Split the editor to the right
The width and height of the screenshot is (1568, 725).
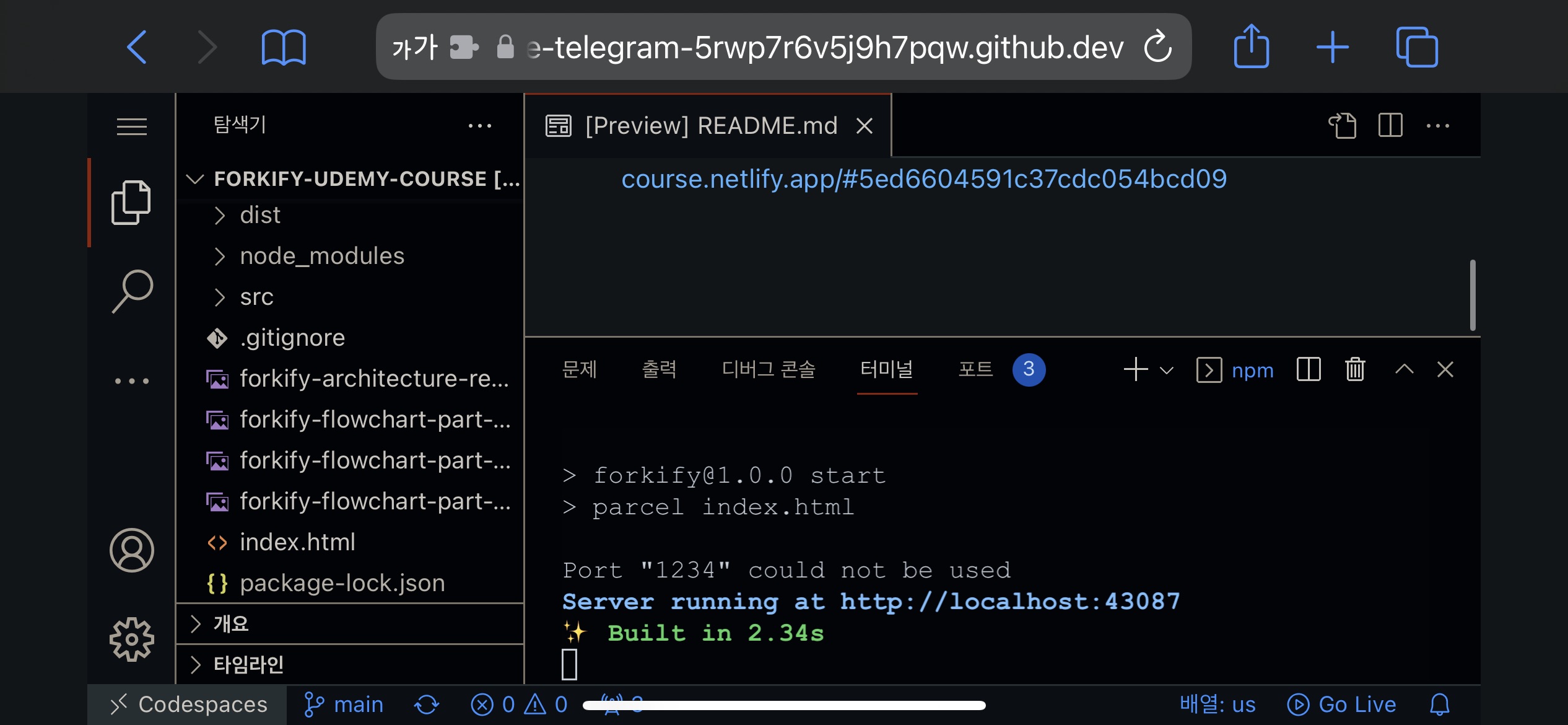click(1390, 126)
